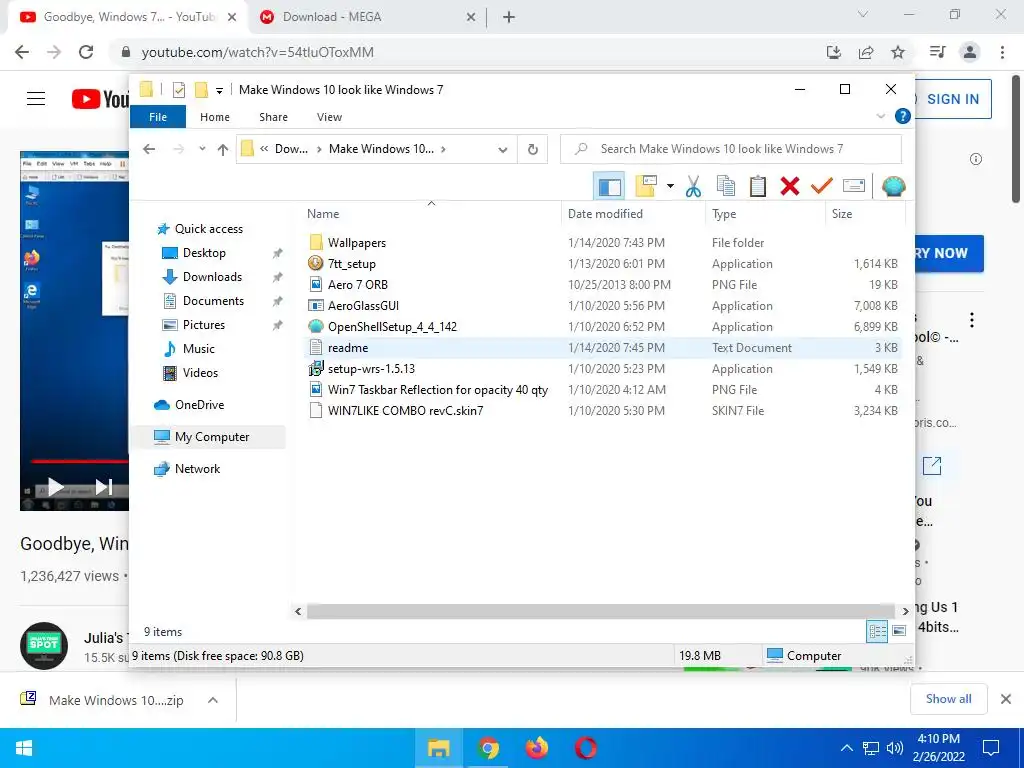Bookmark this page star icon
The width and height of the screenshot is (1024, 768).
click(x=898, y=52)
